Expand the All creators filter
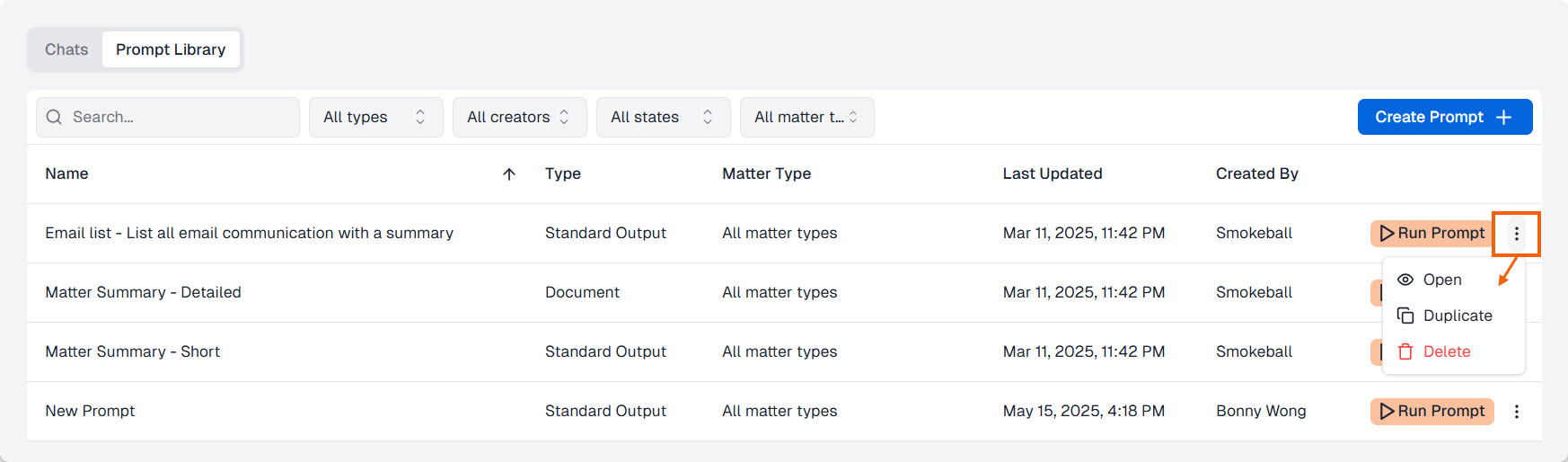This screenshot has height=462, width=1568. pyautogui.click(x=520, y=117)
